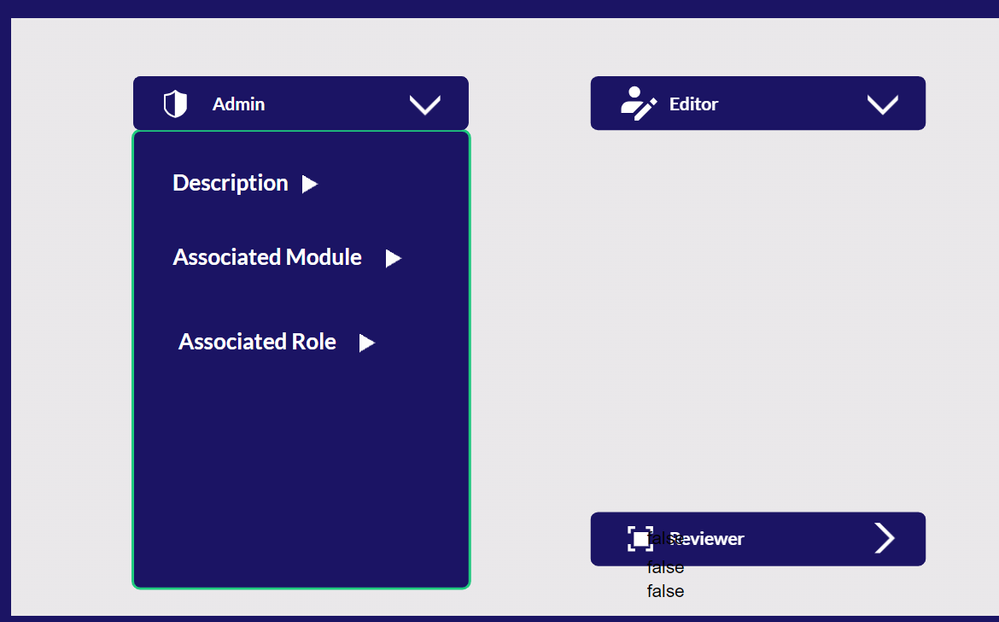999x622 pixels.
Task: Click the Editor user-pen icon
Action: [x=637, y=104]
